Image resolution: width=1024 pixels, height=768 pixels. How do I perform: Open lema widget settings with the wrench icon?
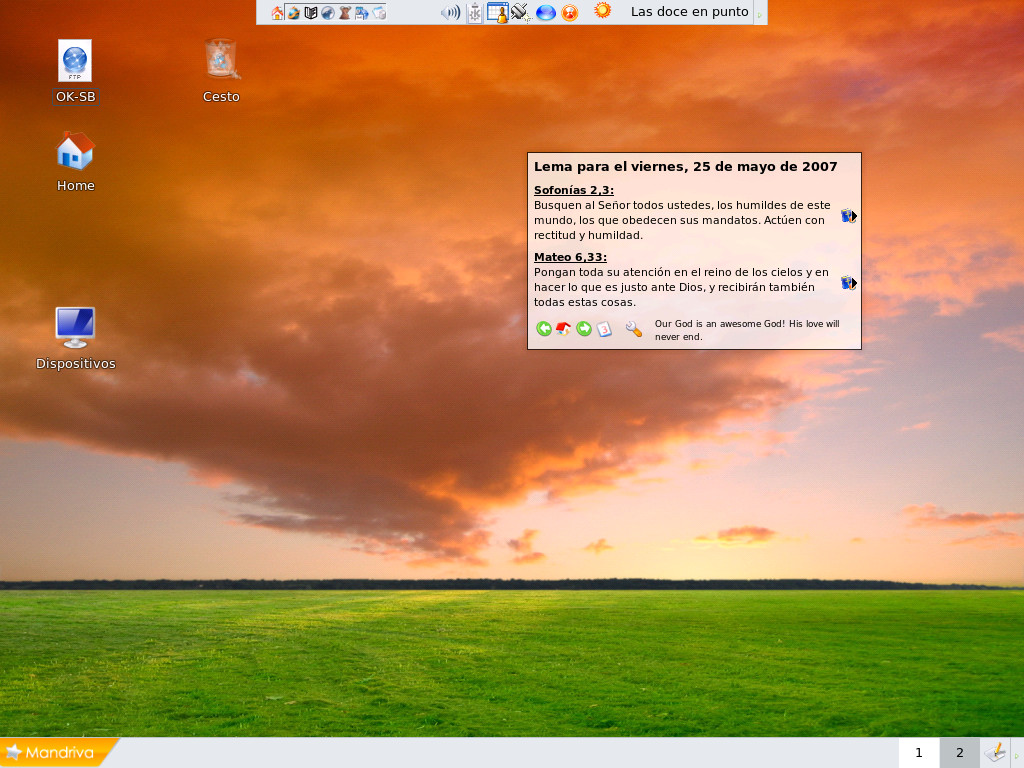tap(633, 328)
